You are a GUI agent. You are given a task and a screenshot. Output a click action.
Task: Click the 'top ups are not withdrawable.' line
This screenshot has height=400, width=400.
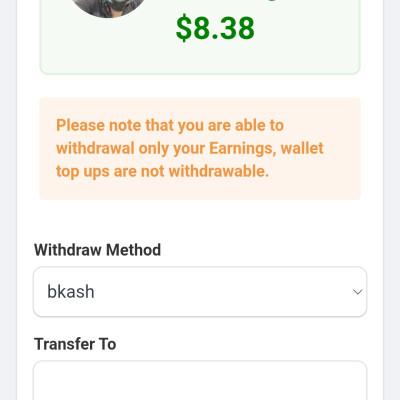point(162,172)
